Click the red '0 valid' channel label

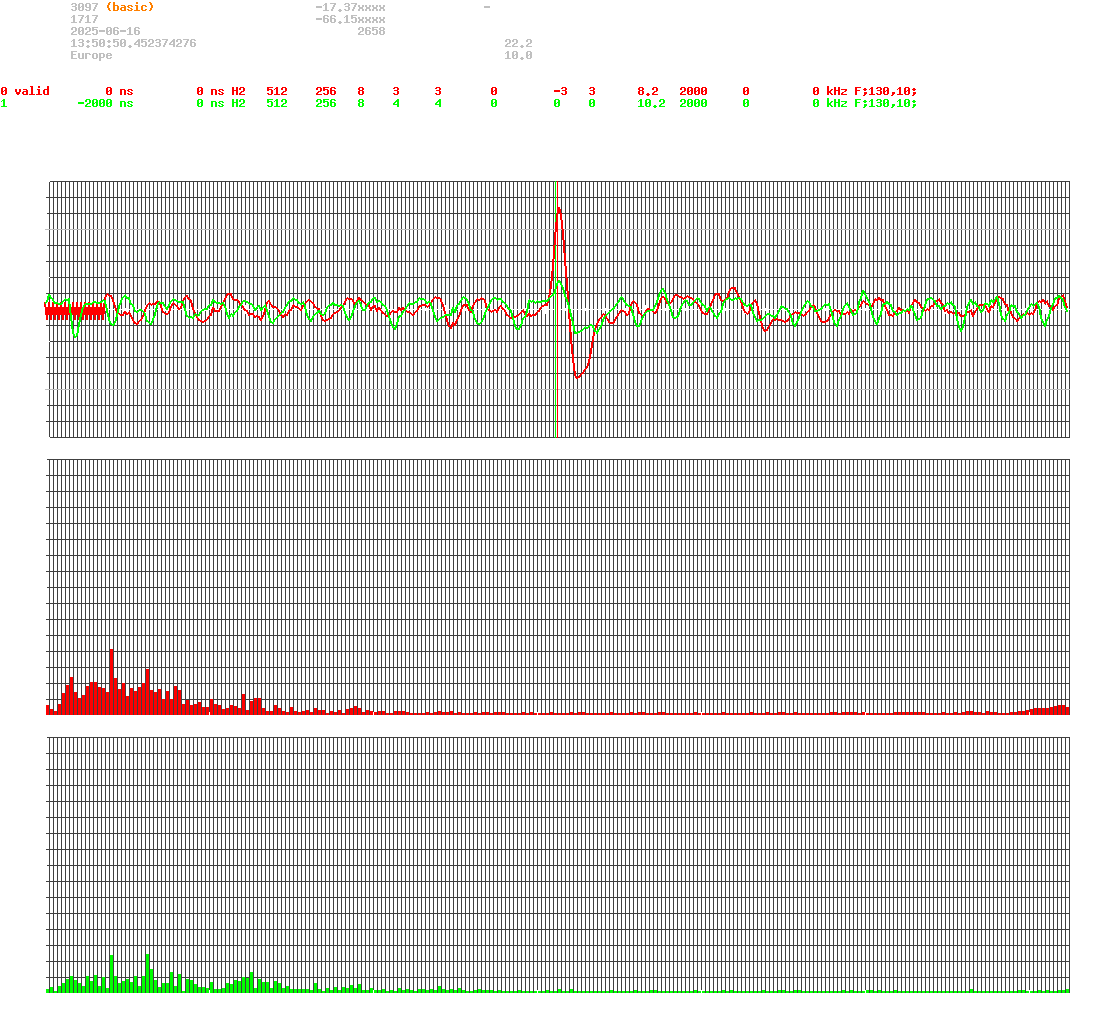(25, 92)
